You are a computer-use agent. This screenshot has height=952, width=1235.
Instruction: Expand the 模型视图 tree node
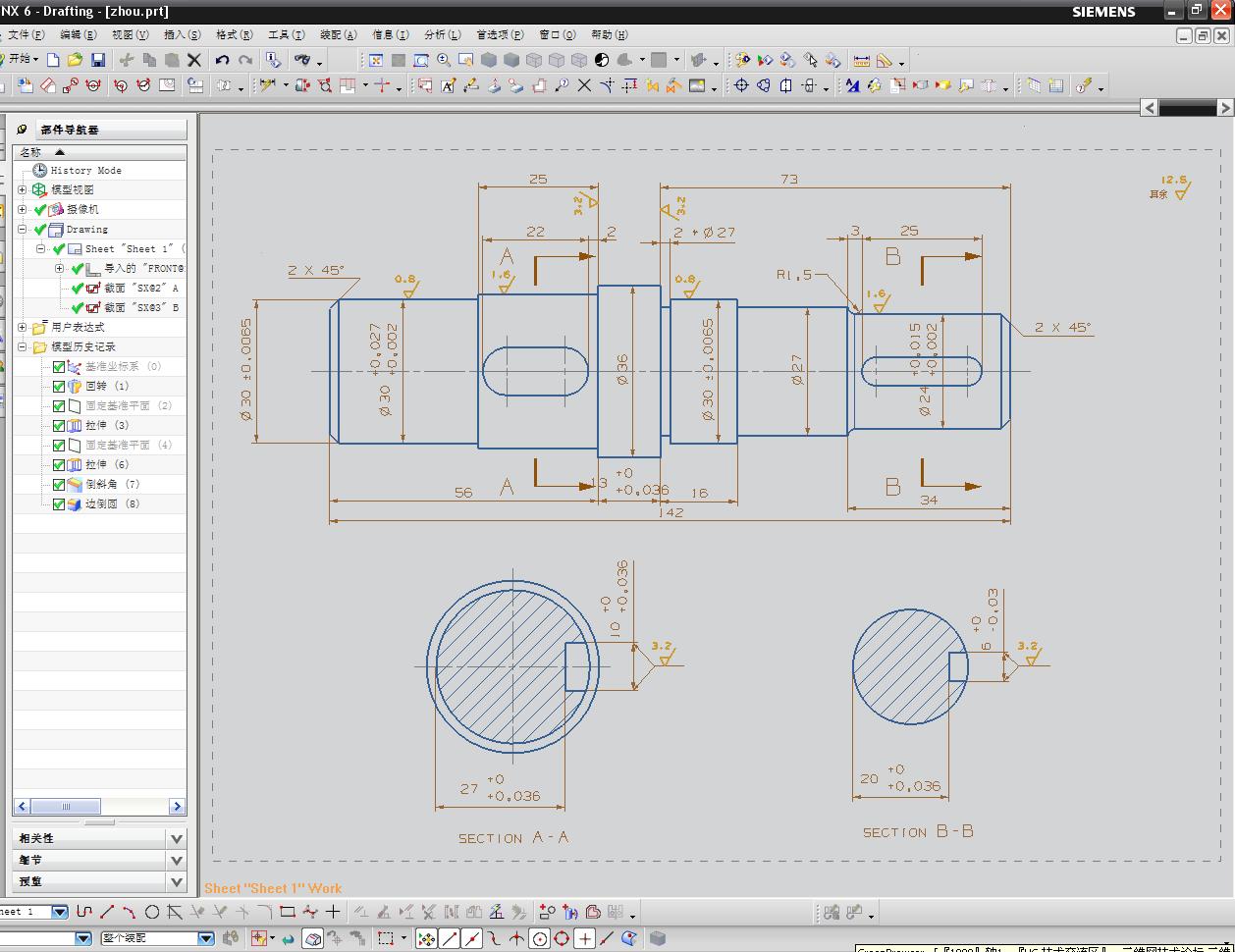(23, 189)
